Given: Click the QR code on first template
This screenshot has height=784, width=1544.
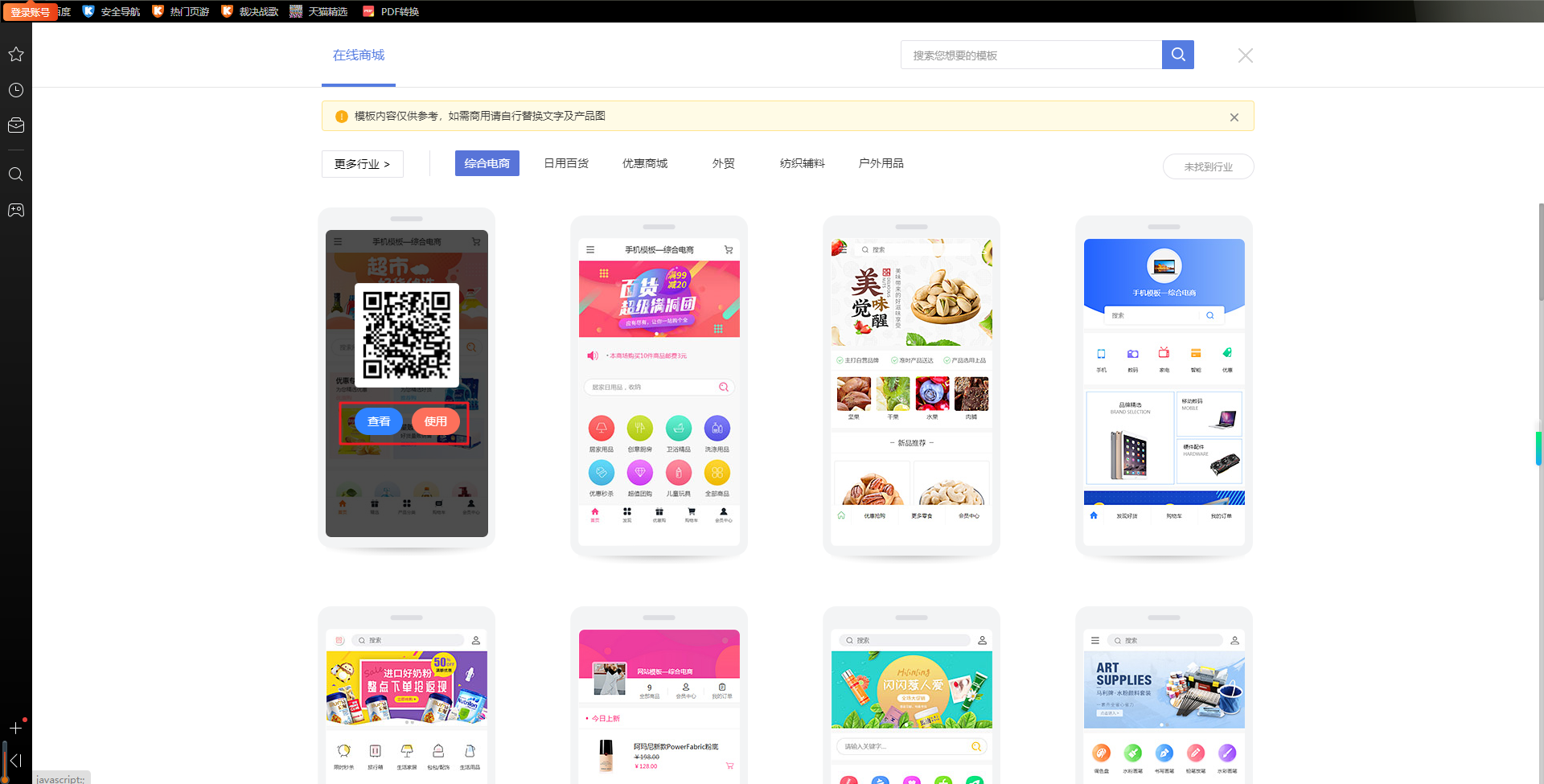Looking at the screenshot, I should point(407,335).
